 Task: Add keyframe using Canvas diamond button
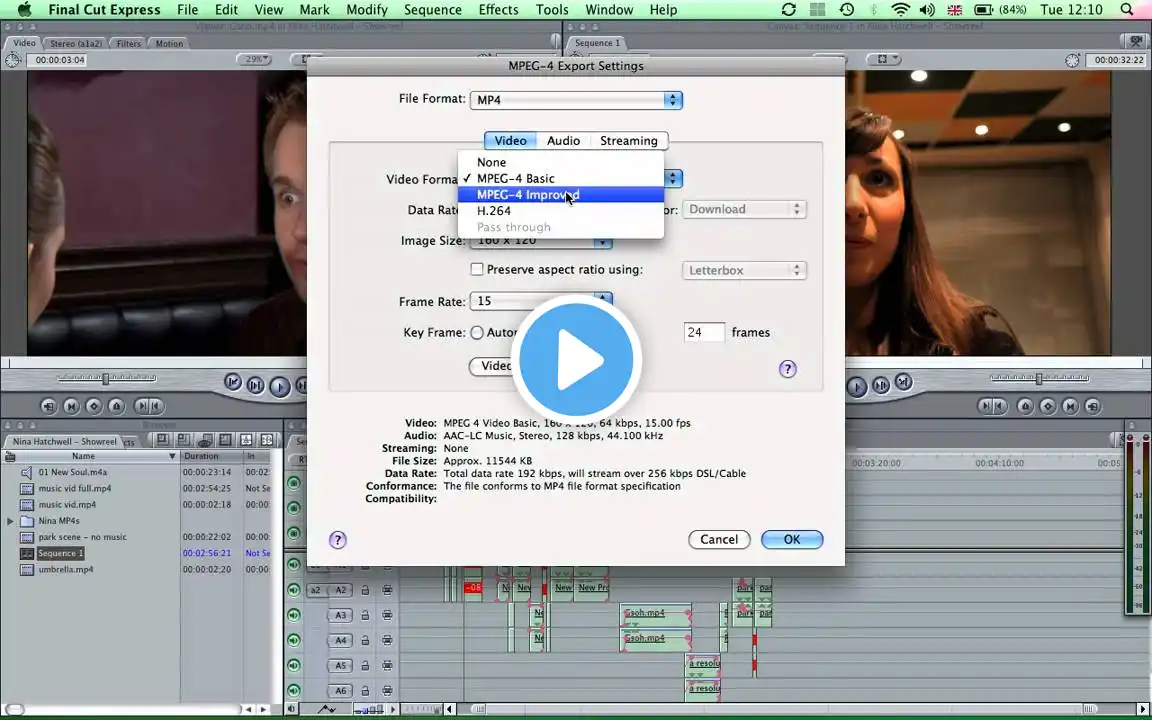(x=1048, y=406)
